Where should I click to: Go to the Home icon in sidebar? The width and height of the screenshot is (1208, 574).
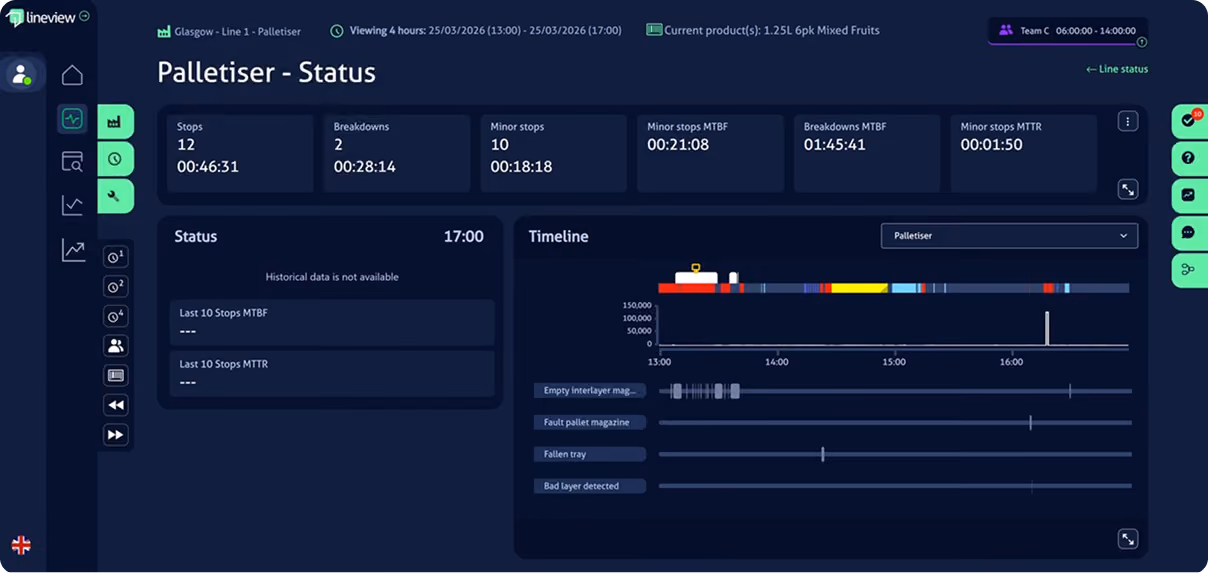click(72, 75)
